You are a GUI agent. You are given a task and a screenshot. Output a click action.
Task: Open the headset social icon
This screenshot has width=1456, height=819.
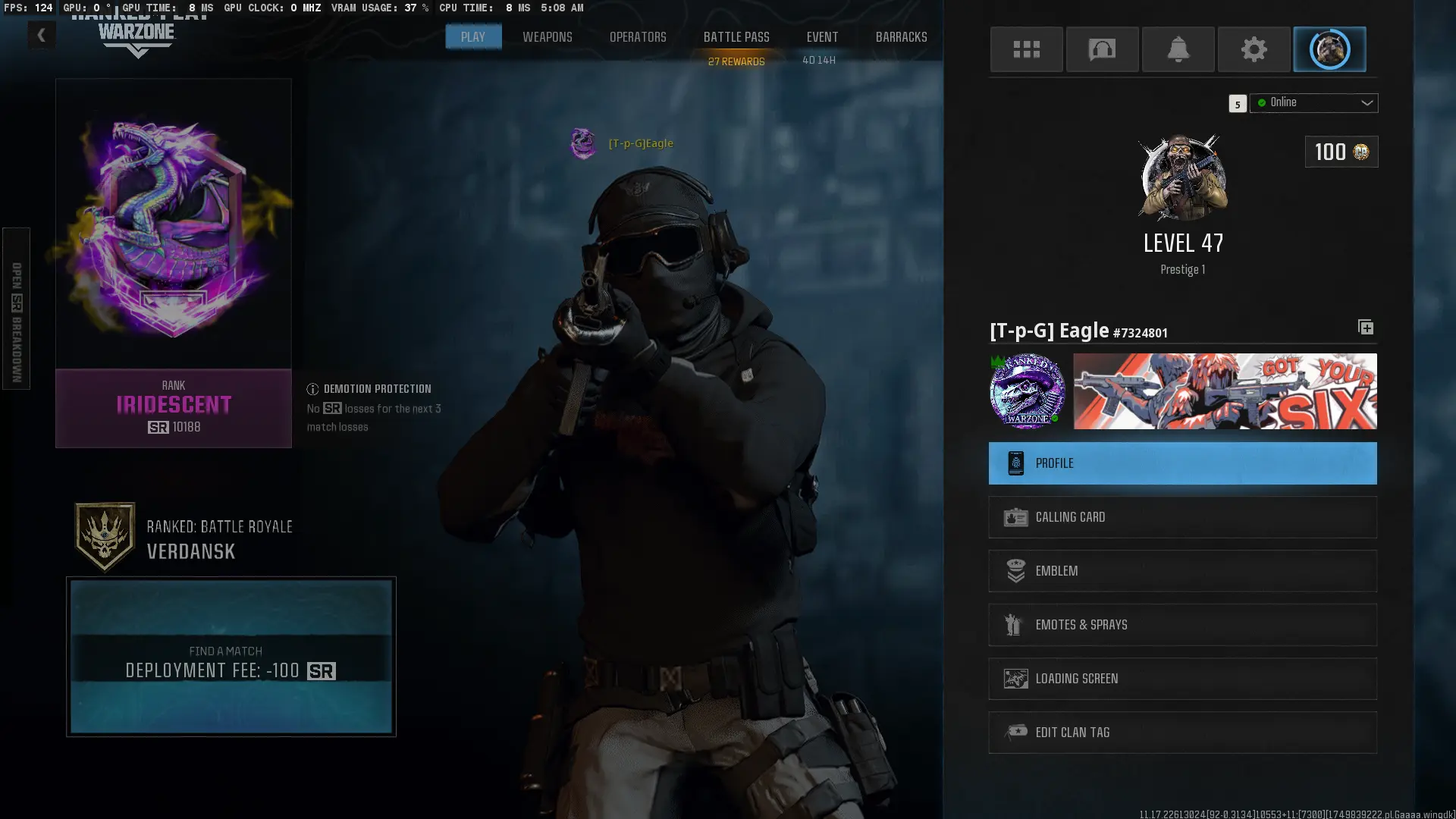(1102, 49)
